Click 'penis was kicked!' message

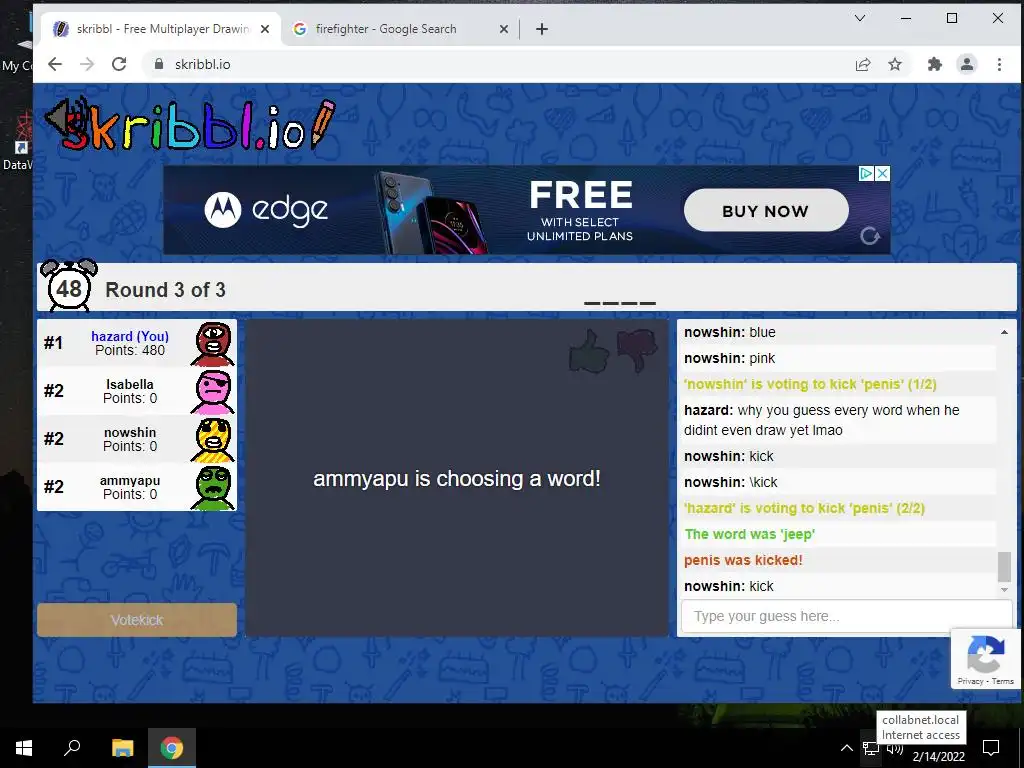pyautogui.click(x=743, y=560)
